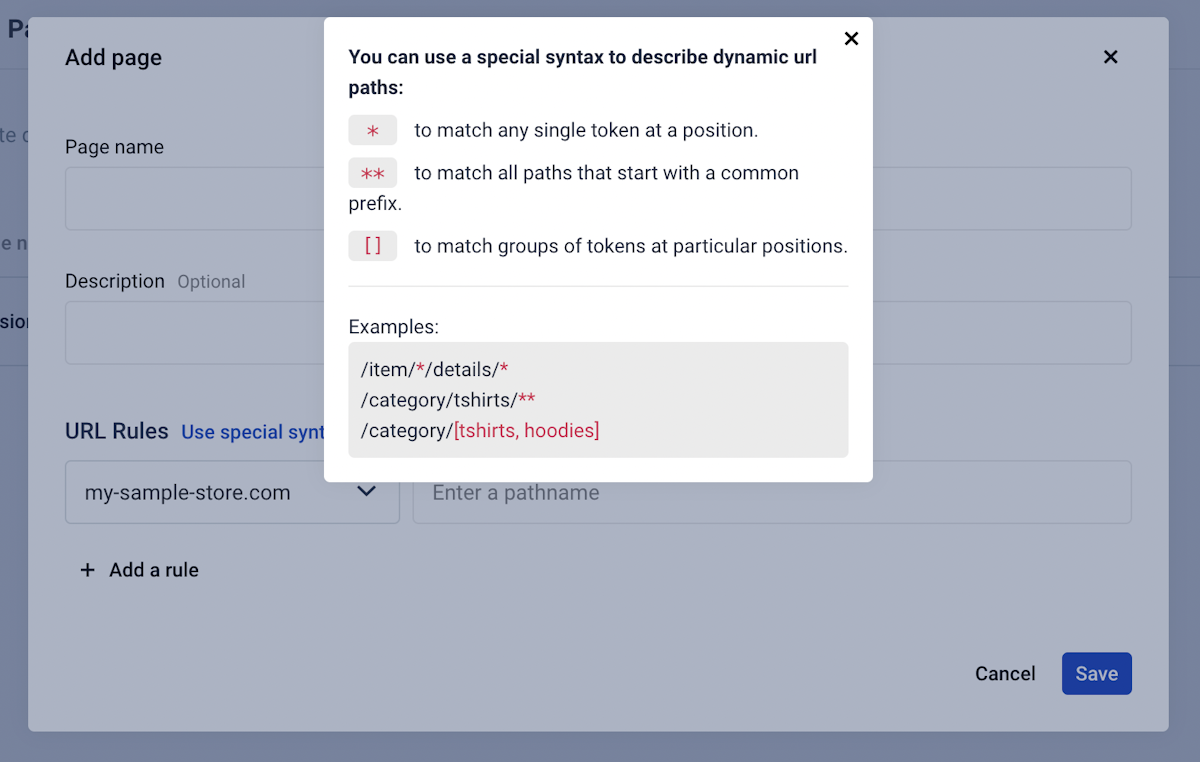
Task: Click the Examples: label in popup
Action: click(x=394, y=327)
